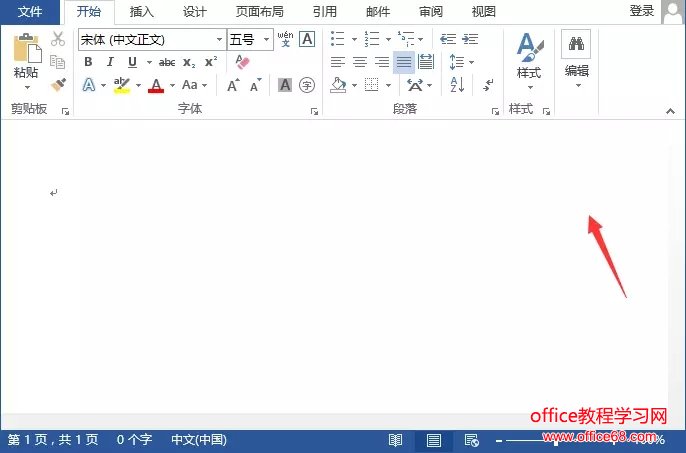This screenshot has width=686, height=453.
Task: Increase paragraph indent
Action: pos(470,39)
